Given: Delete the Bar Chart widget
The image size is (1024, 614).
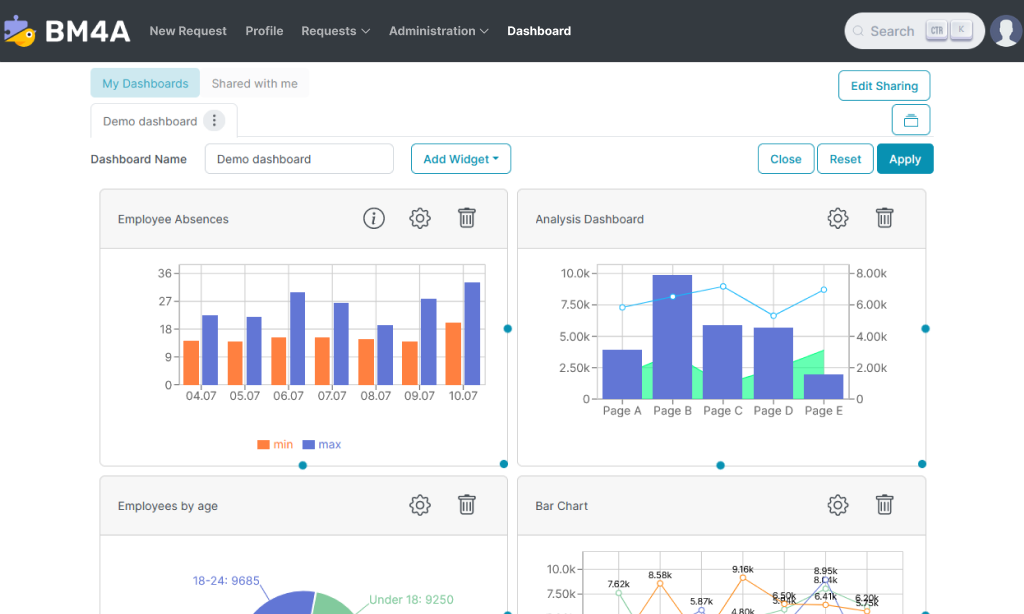Looking at the screenshot, I should tap(884, 505).
